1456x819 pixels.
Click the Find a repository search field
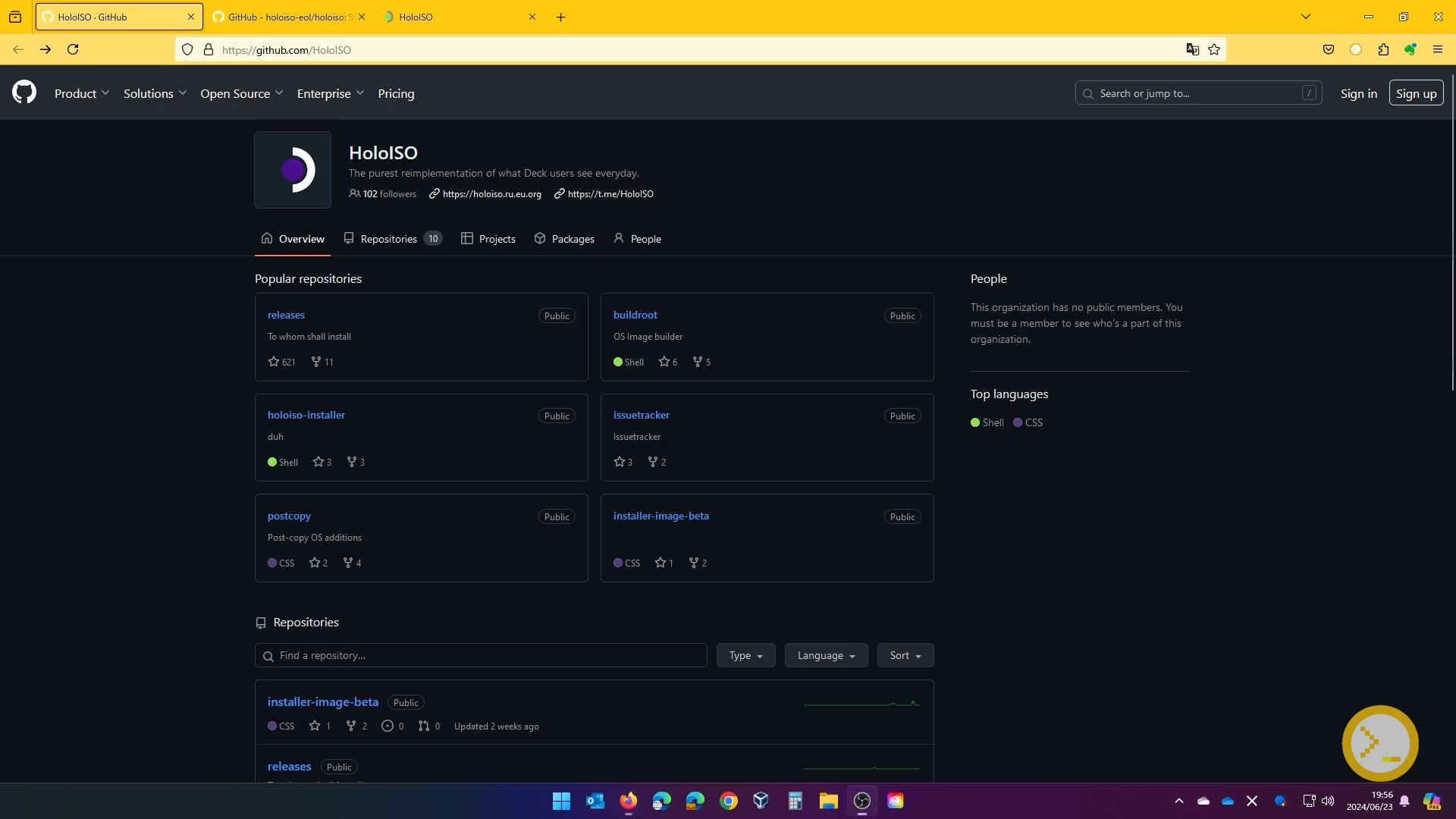point(481,655)
